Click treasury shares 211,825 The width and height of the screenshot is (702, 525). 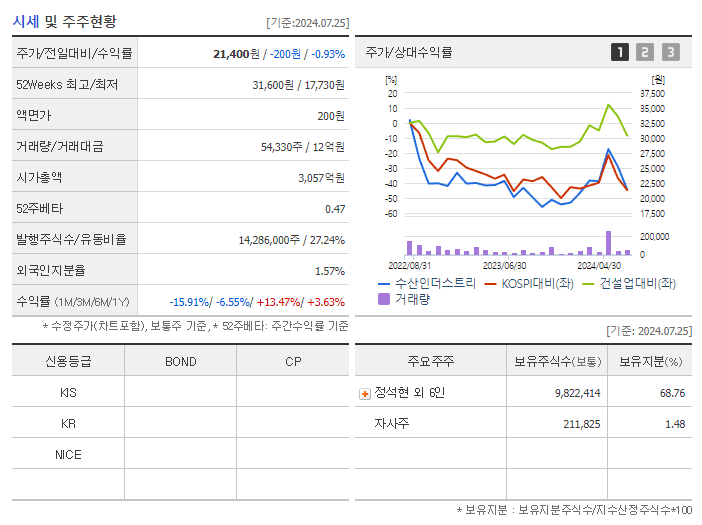tap(582, 424)
